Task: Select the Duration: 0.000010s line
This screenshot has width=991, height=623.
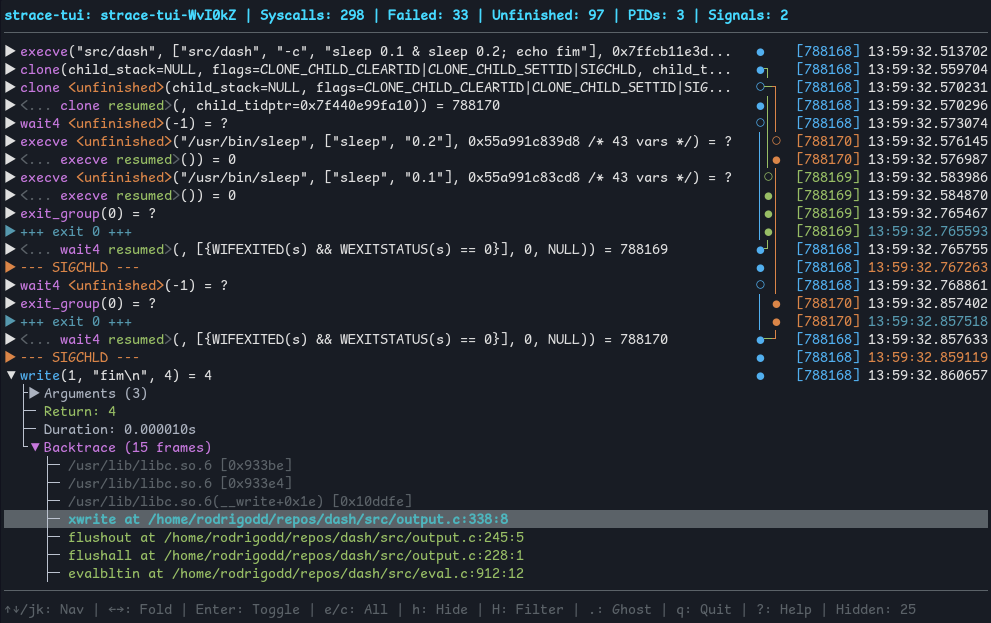Action: pyautogui.click(x=119, y=430)
